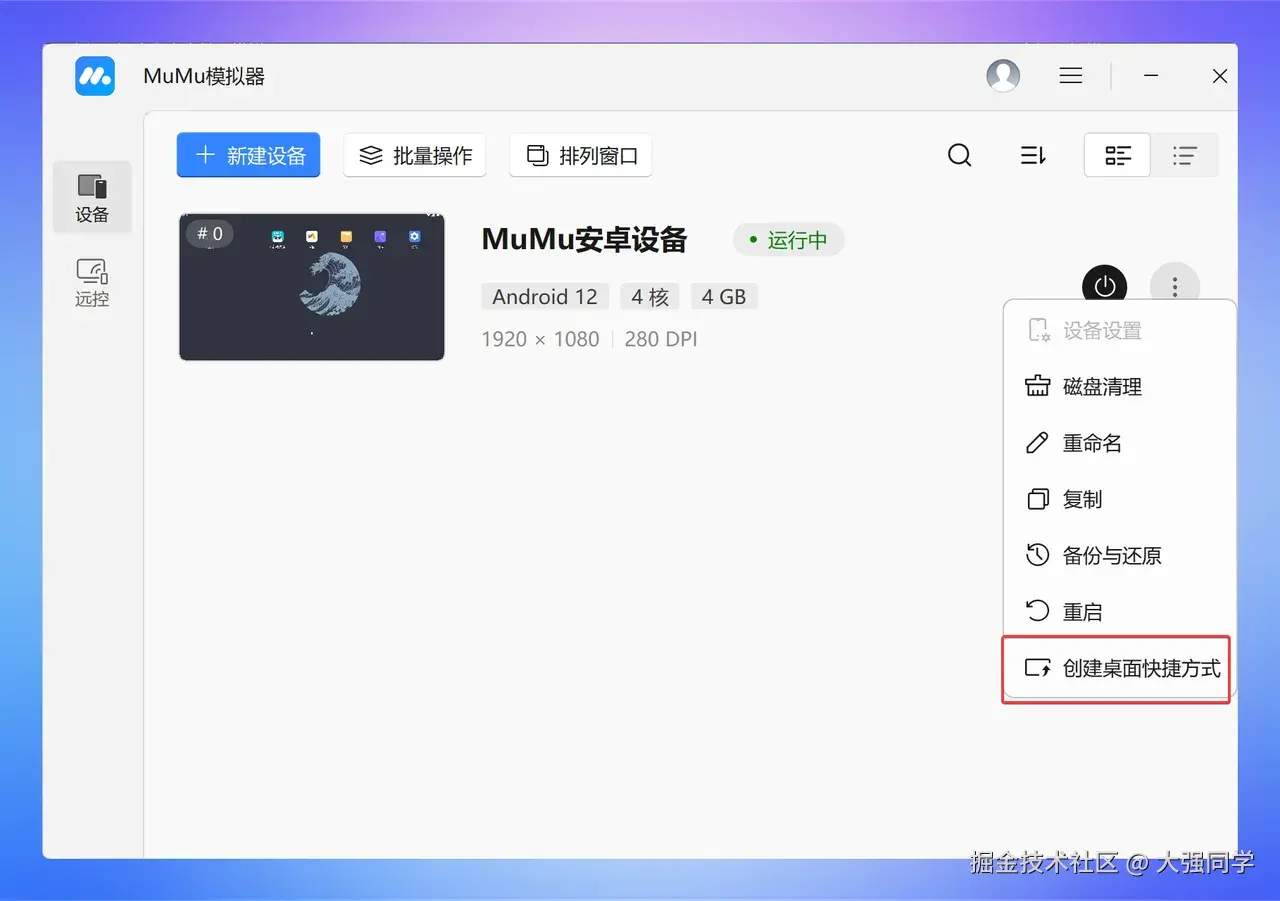Viewport: 1280px width, 901px height.
Task: Click the sort order icon
Action: 1033,155
